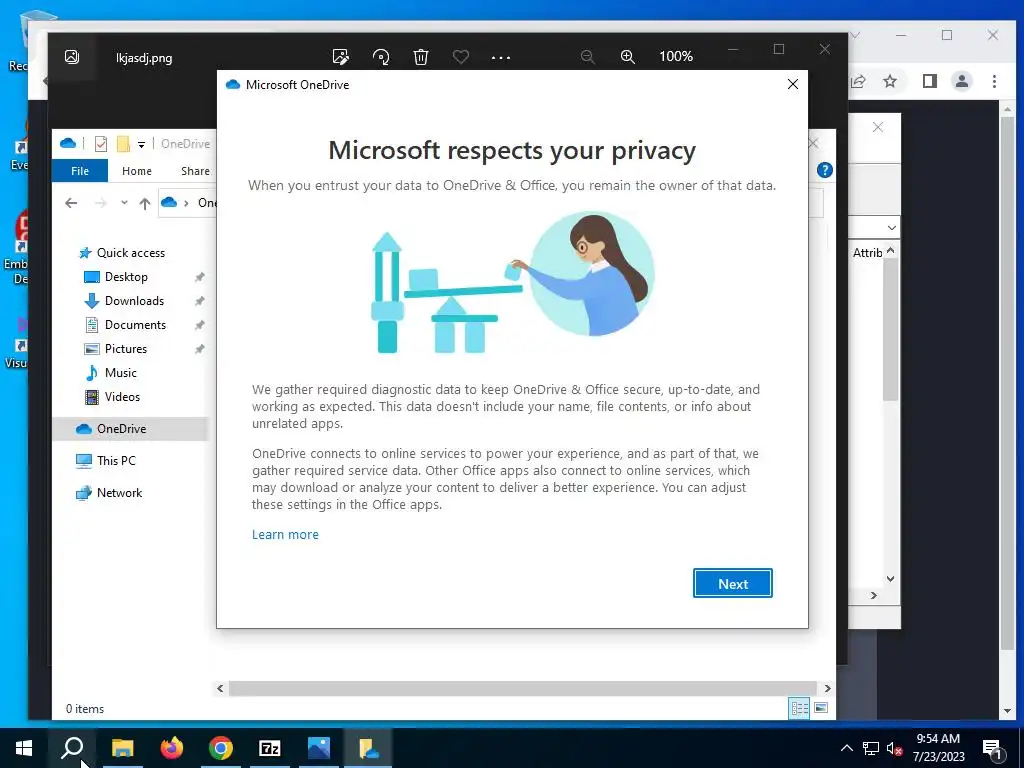1024x768 pixels.
Task: Open Desktop in navigation pane
Action: [126, 277]
